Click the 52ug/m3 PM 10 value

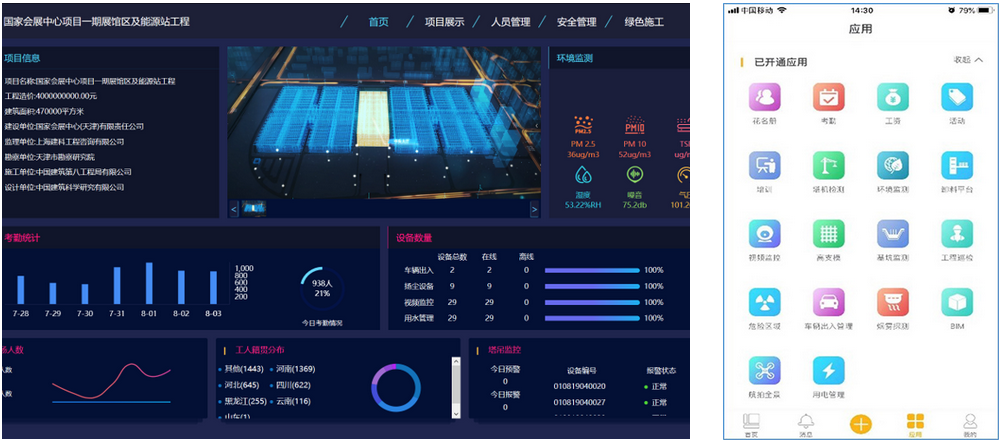click(x=635, y=154)
